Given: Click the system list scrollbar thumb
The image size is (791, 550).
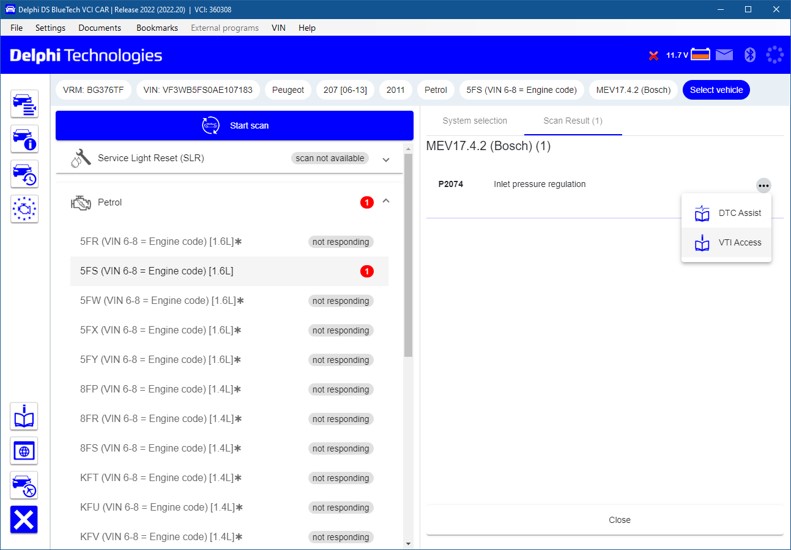Looking at the screenshot, I should click(408, 255).
